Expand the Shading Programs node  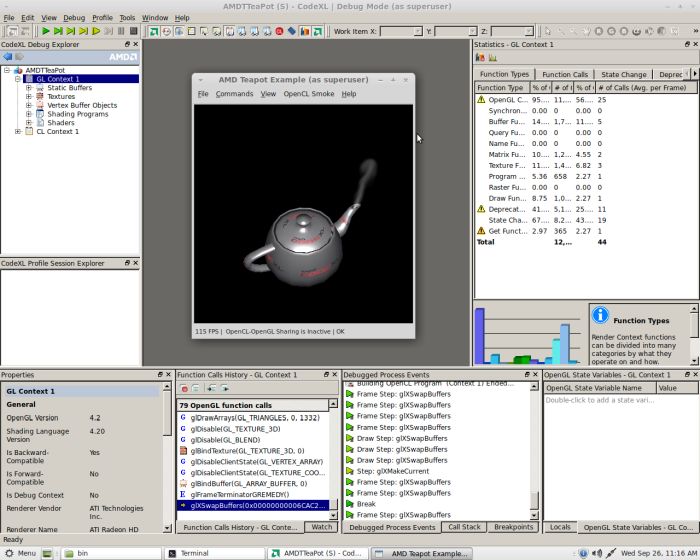[x=29, y=114]
